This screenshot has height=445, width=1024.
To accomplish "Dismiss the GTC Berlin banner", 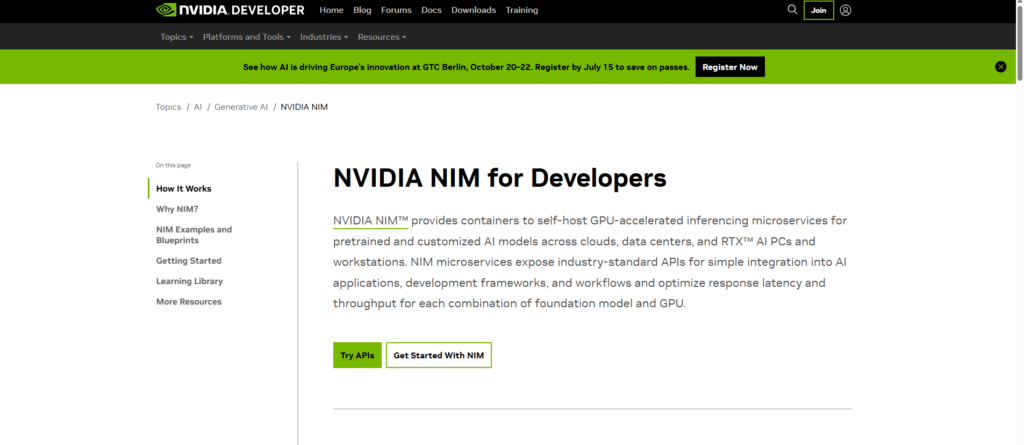I will point(1000,67).
